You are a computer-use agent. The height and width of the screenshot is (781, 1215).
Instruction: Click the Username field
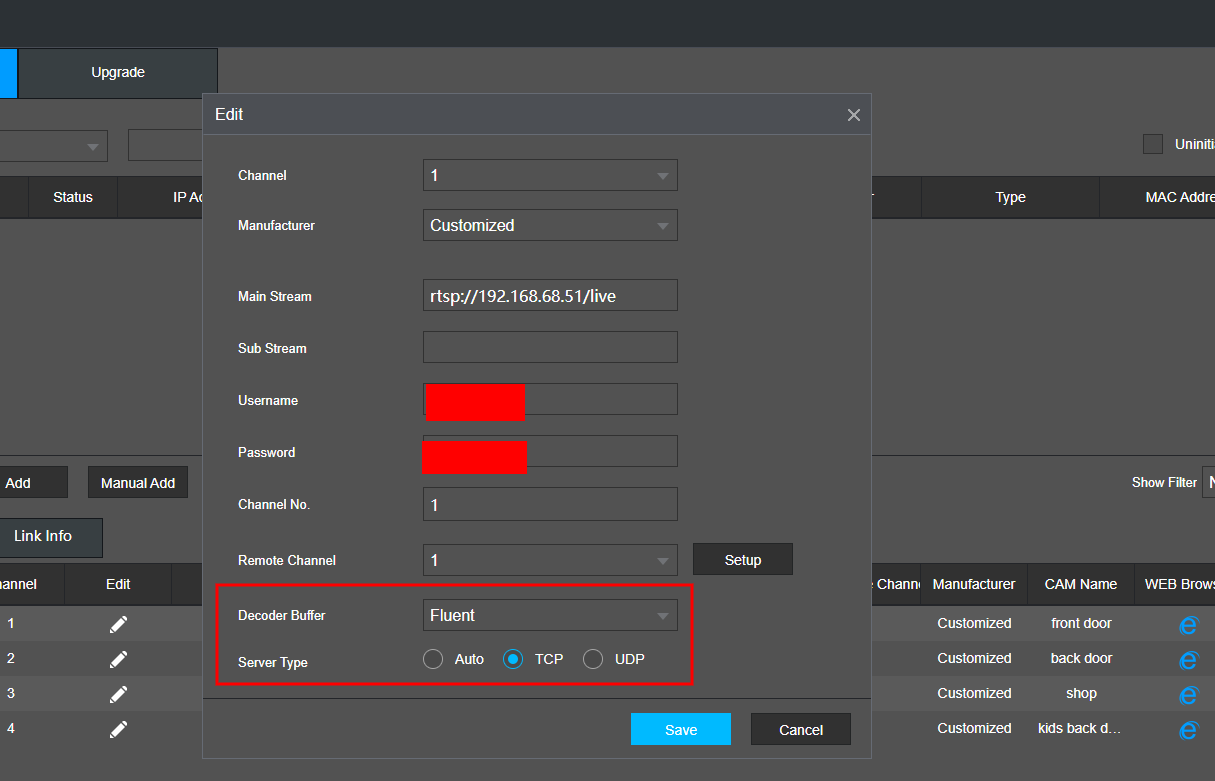pos(550,399)
